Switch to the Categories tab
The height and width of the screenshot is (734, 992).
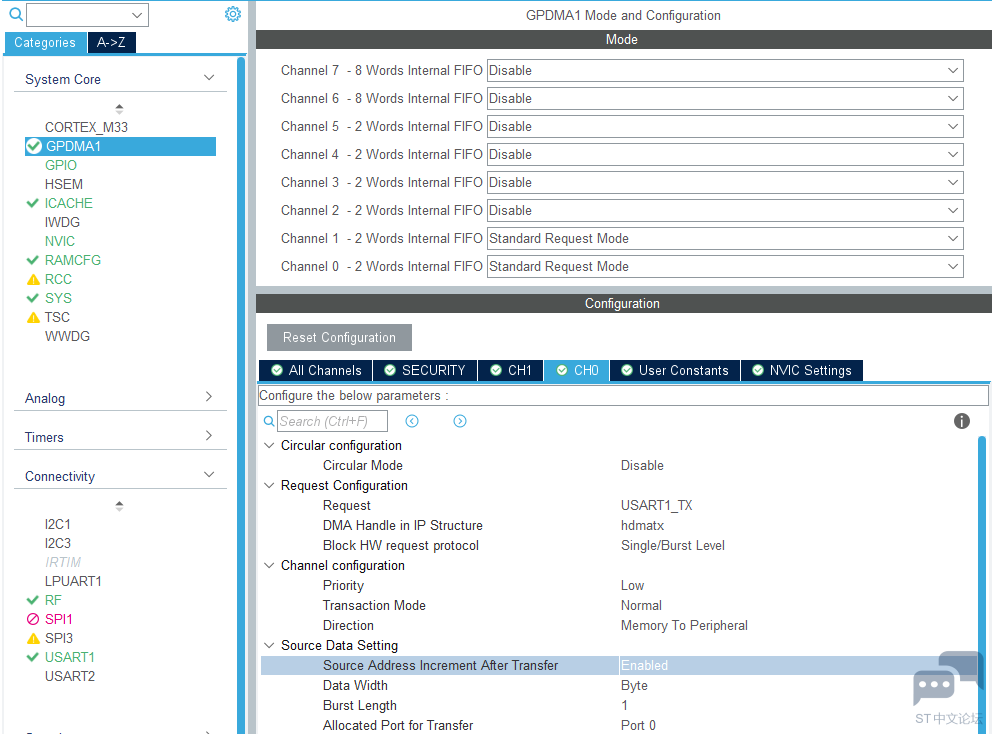pyautogui.click(x=45, y=42)
